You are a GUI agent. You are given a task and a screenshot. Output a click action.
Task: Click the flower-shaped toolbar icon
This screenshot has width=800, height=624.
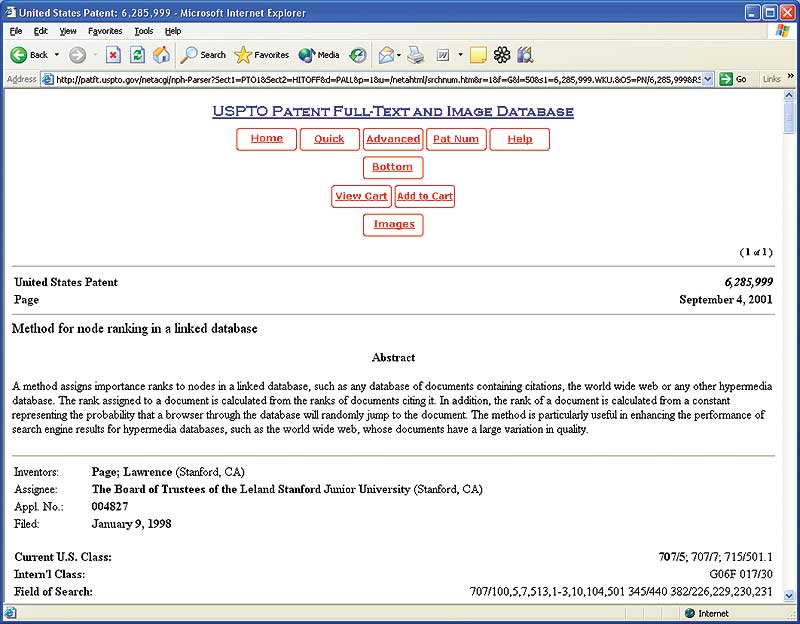click(x=502, y=55)
